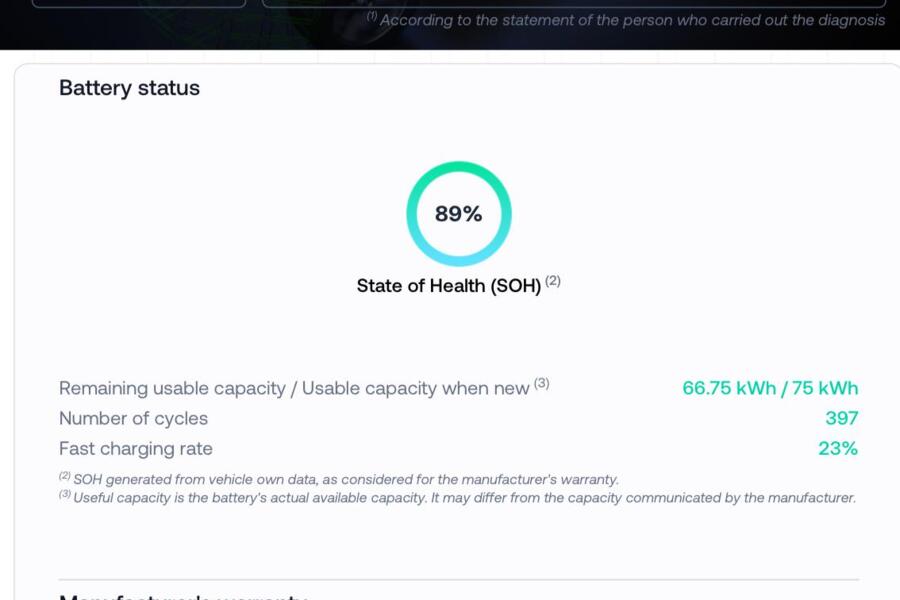
Task: Click the diagnosis statement footnote at top
Action: coord(632,20)
